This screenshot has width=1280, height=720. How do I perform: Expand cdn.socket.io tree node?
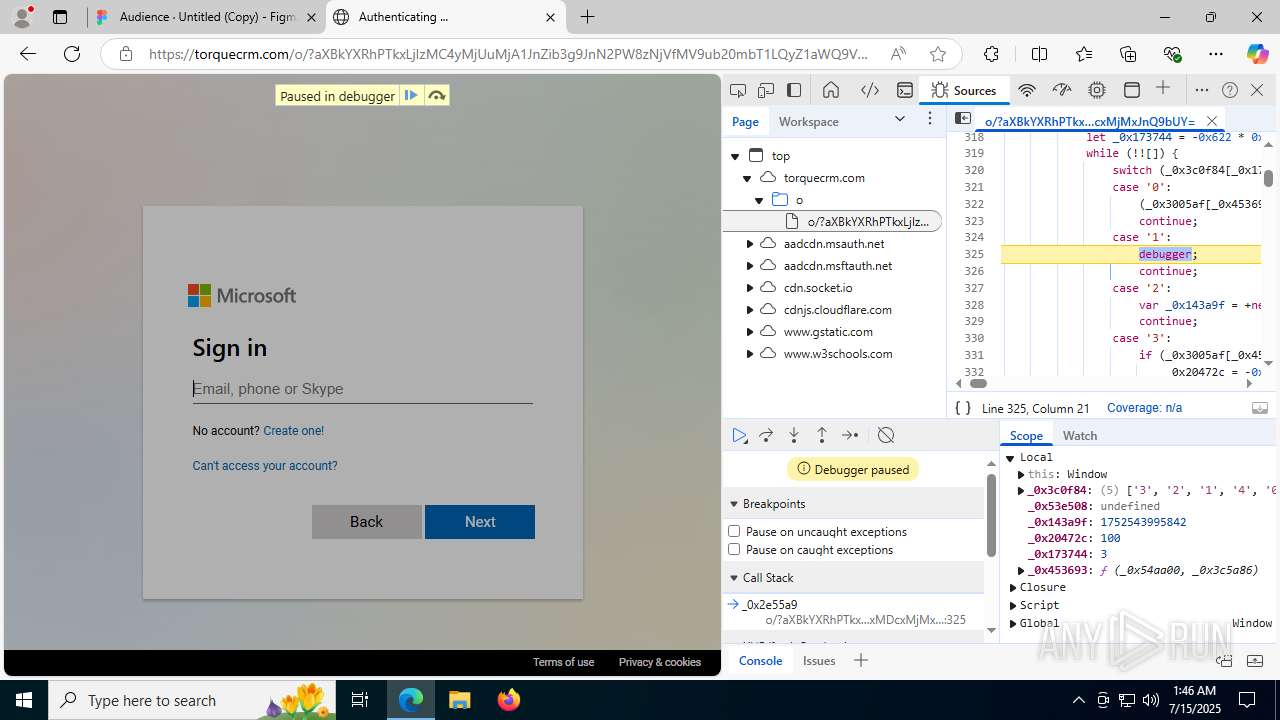click(750, 288)
